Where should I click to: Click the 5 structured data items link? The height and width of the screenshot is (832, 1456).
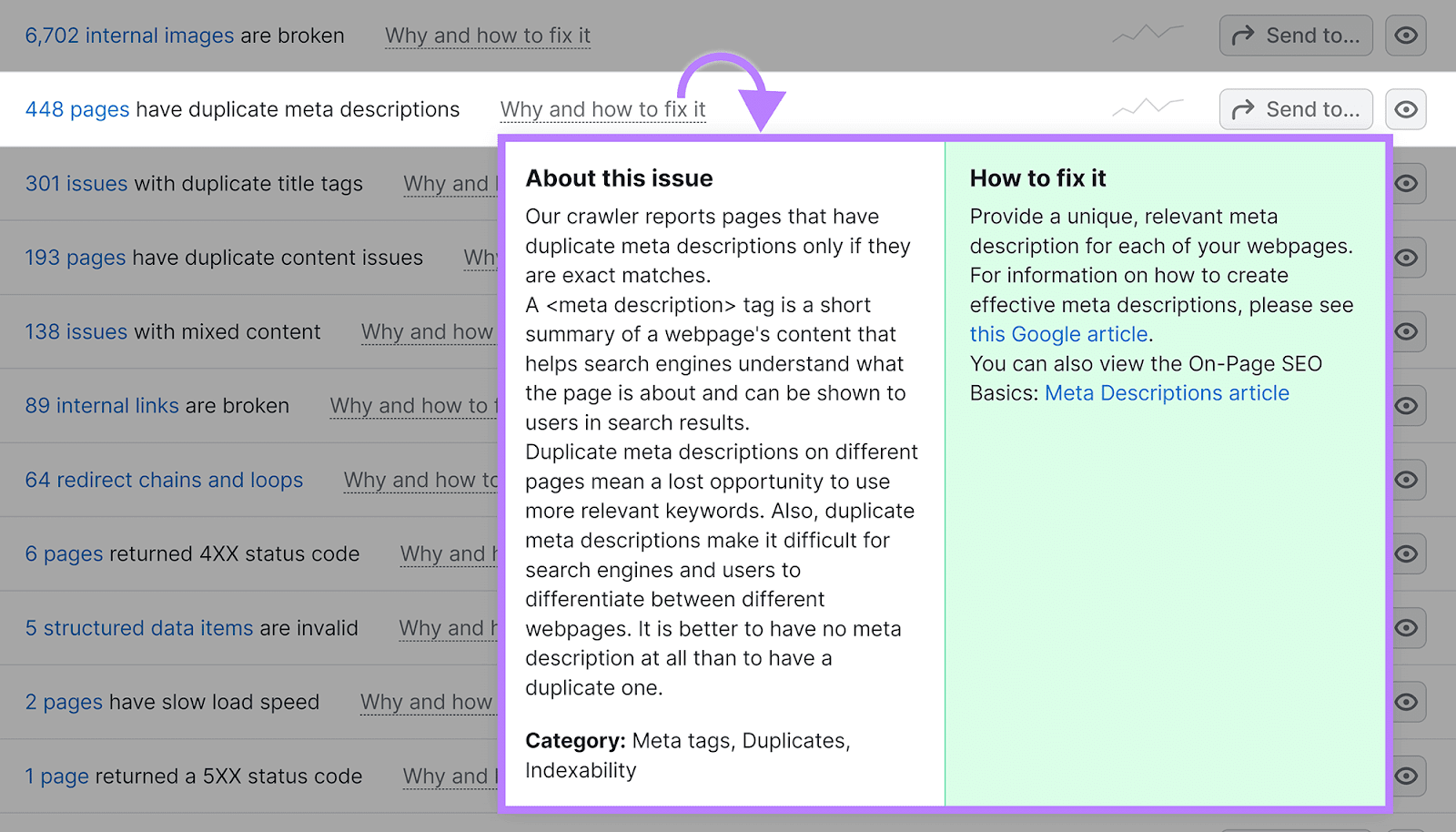(138, 628)
